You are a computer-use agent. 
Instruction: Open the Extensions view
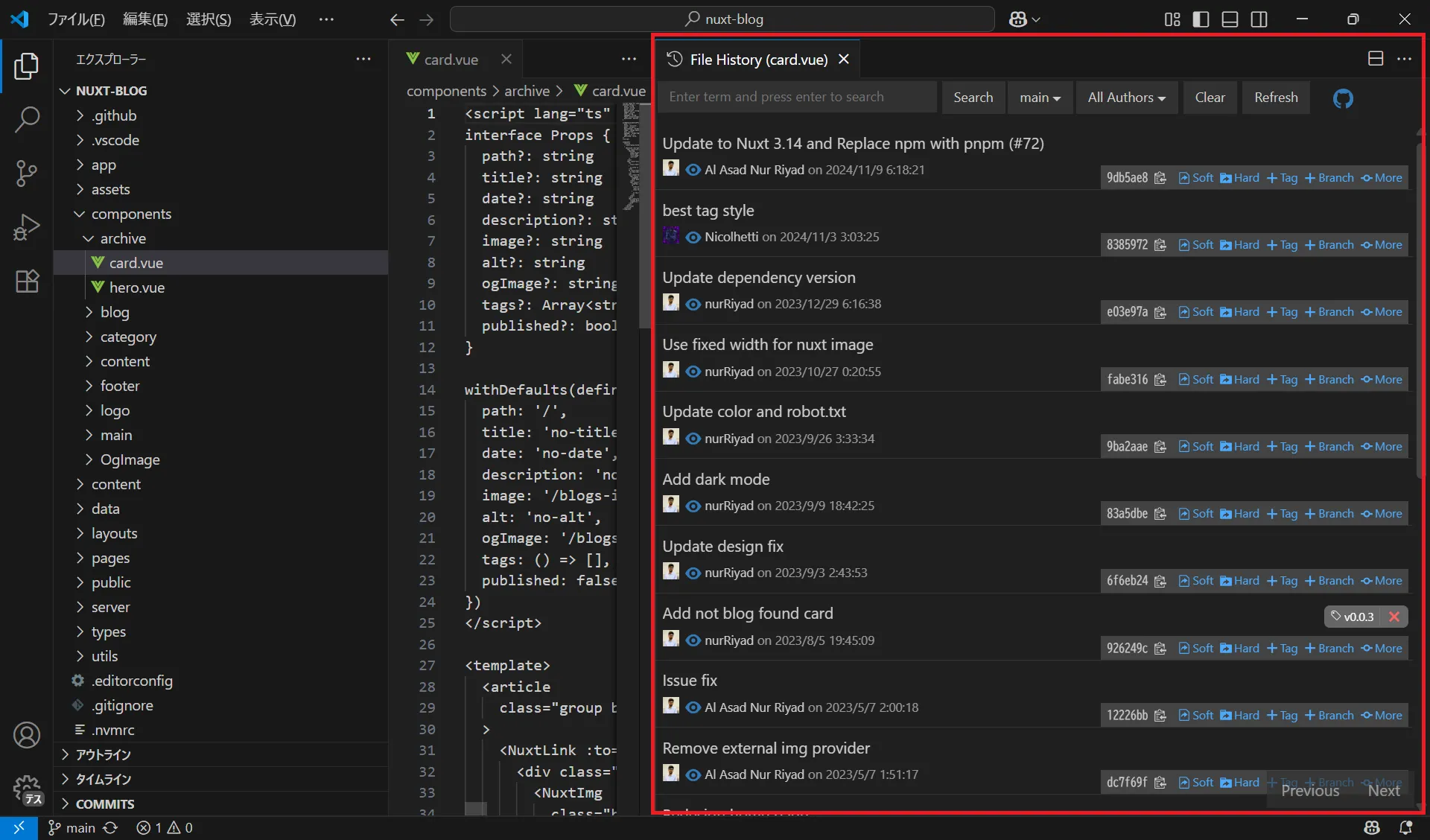(x=27, y=281)
